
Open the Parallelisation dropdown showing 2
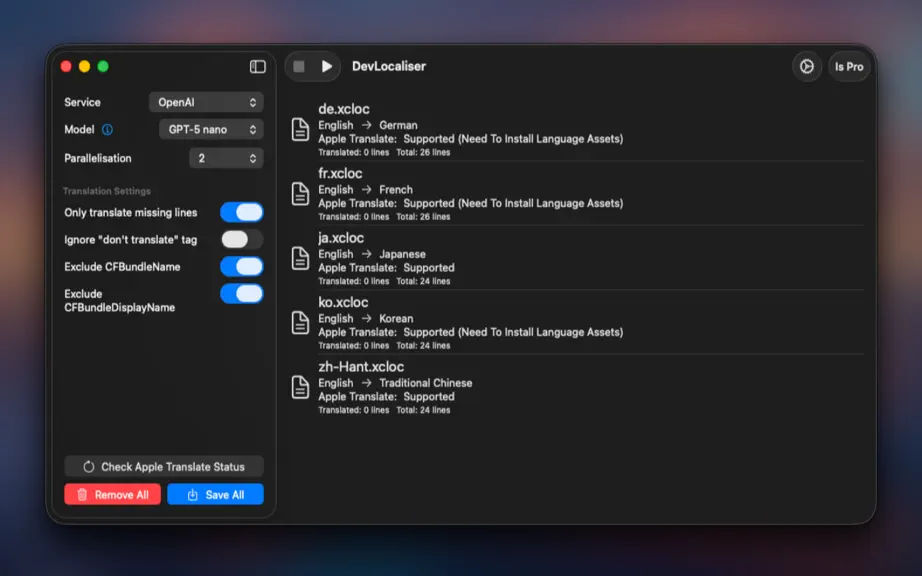(226, 158)
